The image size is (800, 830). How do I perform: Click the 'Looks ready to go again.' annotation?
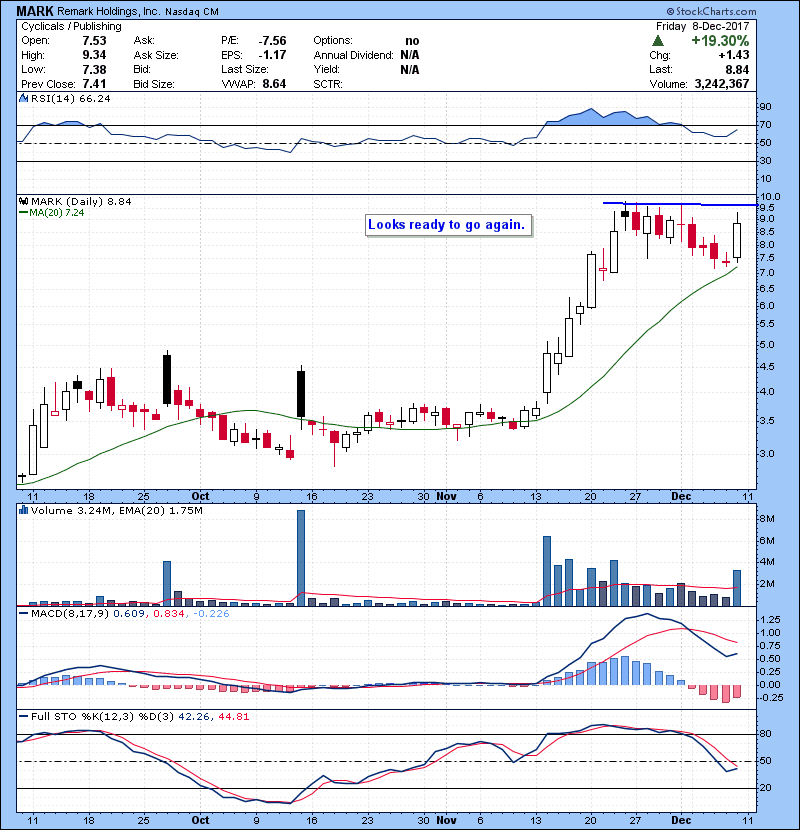point(446,224)
